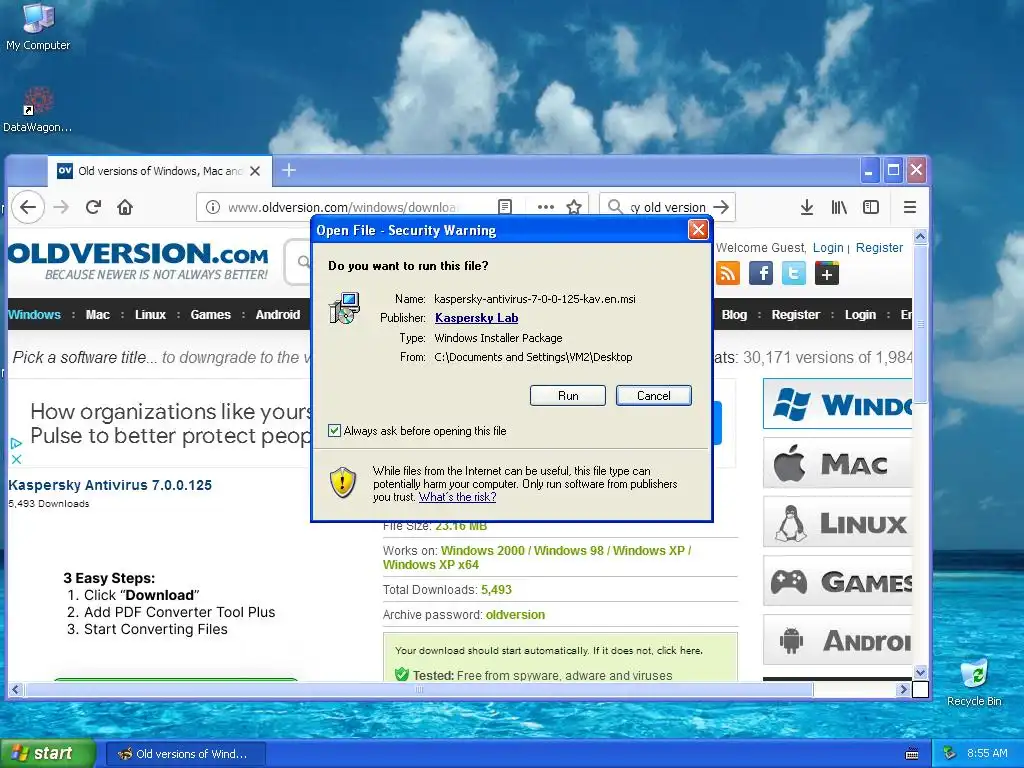Click the horizontal scrollbar left arrow
The height and width of the screenshot is (768, 1024).
(15, 689)
